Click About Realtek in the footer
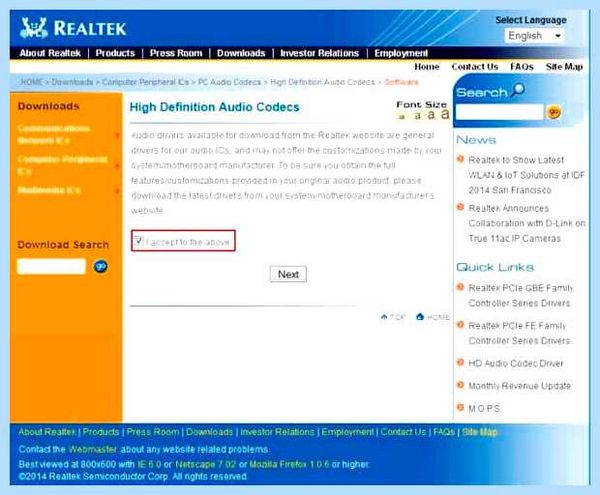The width and height of the screenshot is (600, 495). [47, 432]
